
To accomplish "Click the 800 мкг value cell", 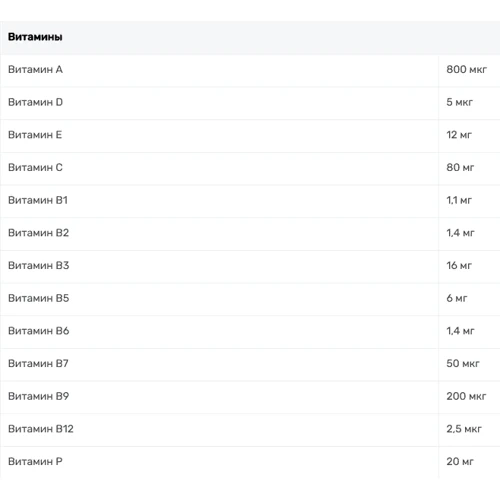I will click(466, 69).
